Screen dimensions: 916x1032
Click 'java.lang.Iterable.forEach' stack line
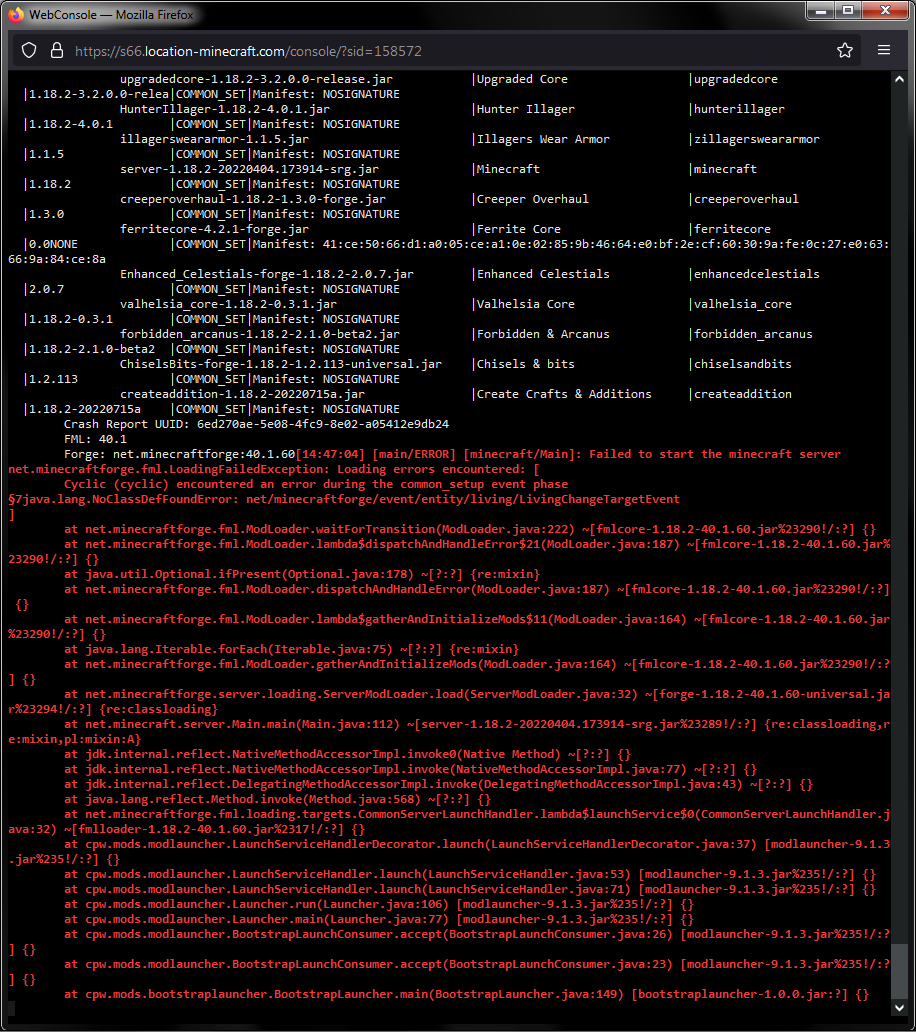pyautogui.click(x=291, y=649)
